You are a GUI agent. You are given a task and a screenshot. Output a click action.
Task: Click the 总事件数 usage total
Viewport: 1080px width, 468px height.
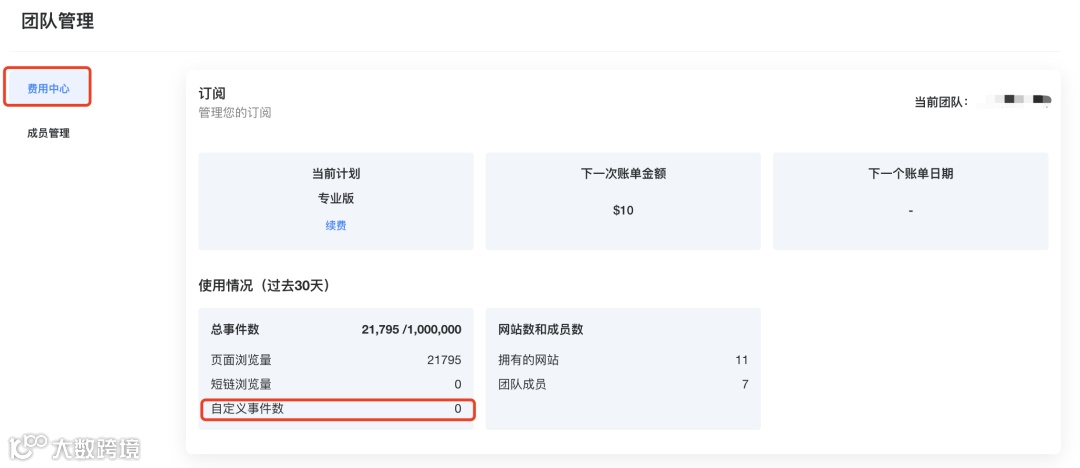point(411,329)
